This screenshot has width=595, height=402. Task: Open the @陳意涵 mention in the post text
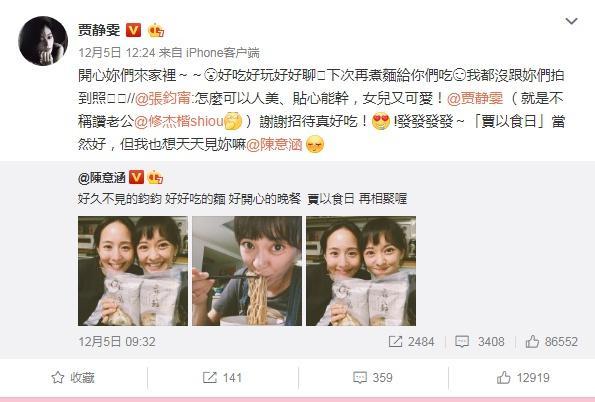pyautogui.click(x=274, y=145)
